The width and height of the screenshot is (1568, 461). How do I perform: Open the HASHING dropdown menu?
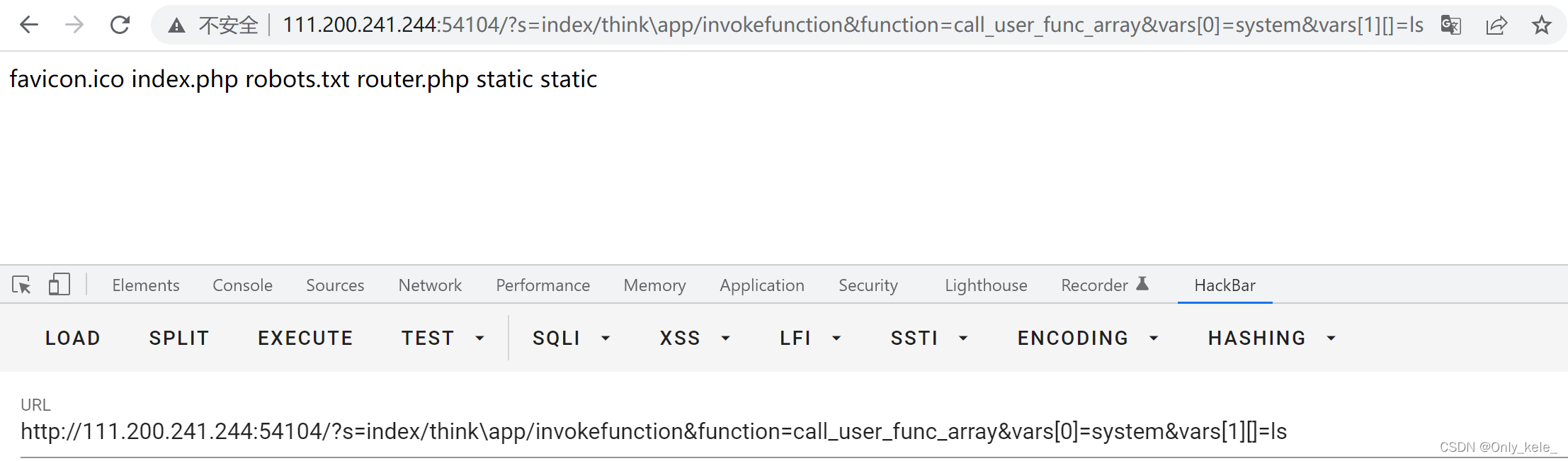tap(1272, 338)
